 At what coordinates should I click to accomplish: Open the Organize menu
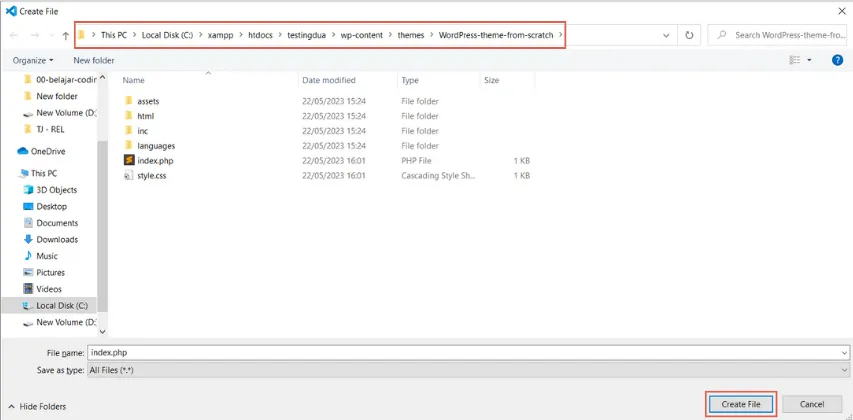[33, 60]
